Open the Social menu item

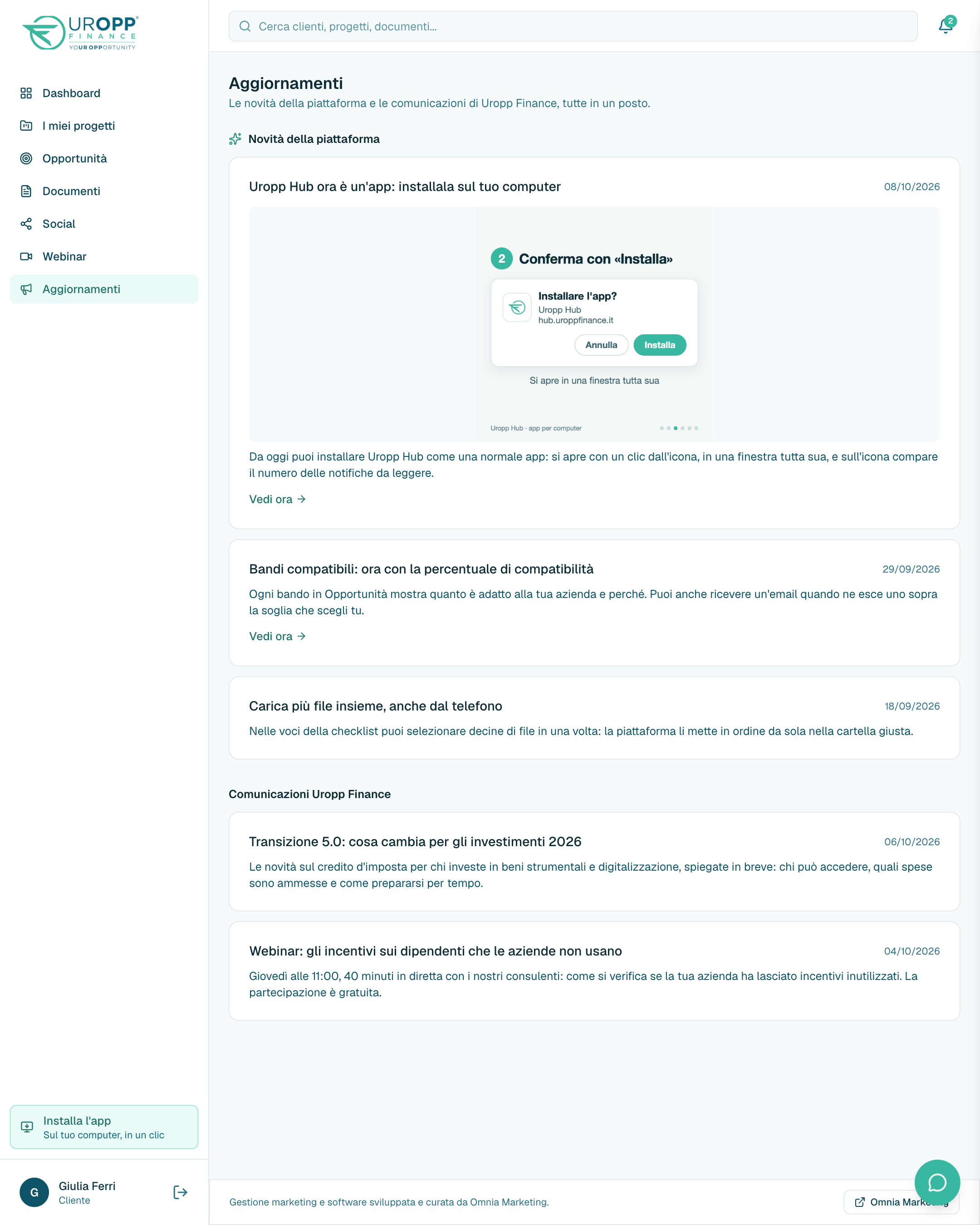[104, 224]
